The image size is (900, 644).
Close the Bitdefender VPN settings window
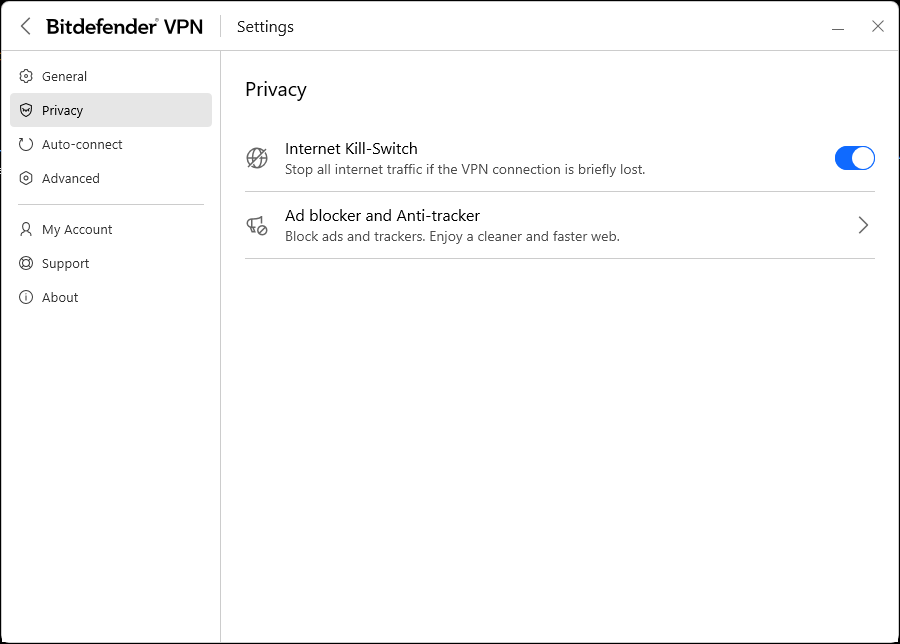[877, 27]
